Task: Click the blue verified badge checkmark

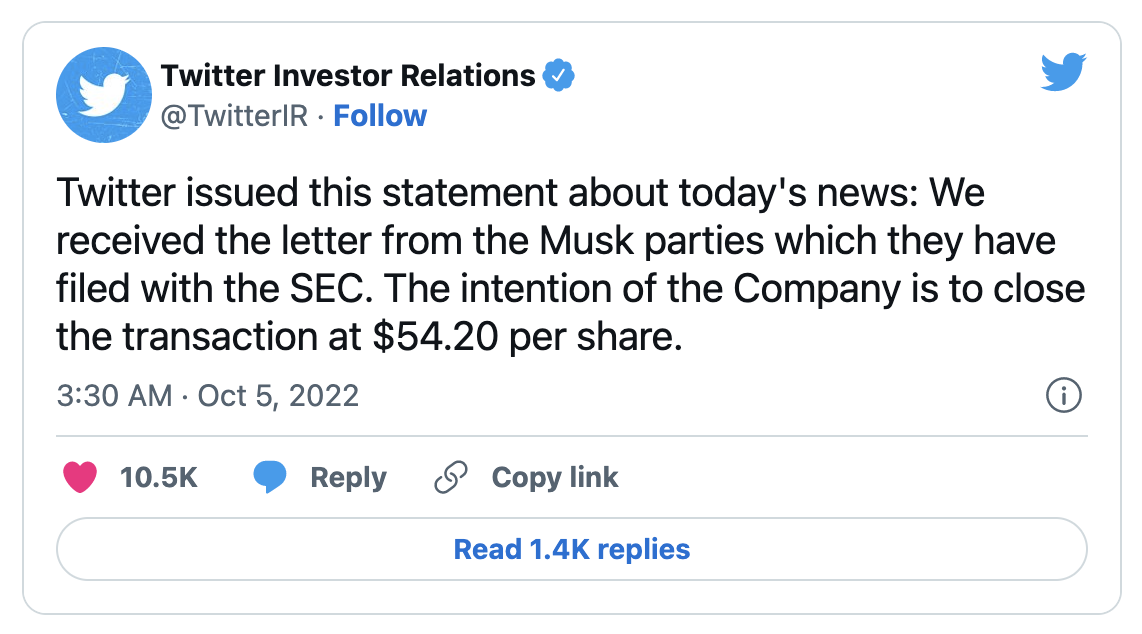Action: (557, 75)
